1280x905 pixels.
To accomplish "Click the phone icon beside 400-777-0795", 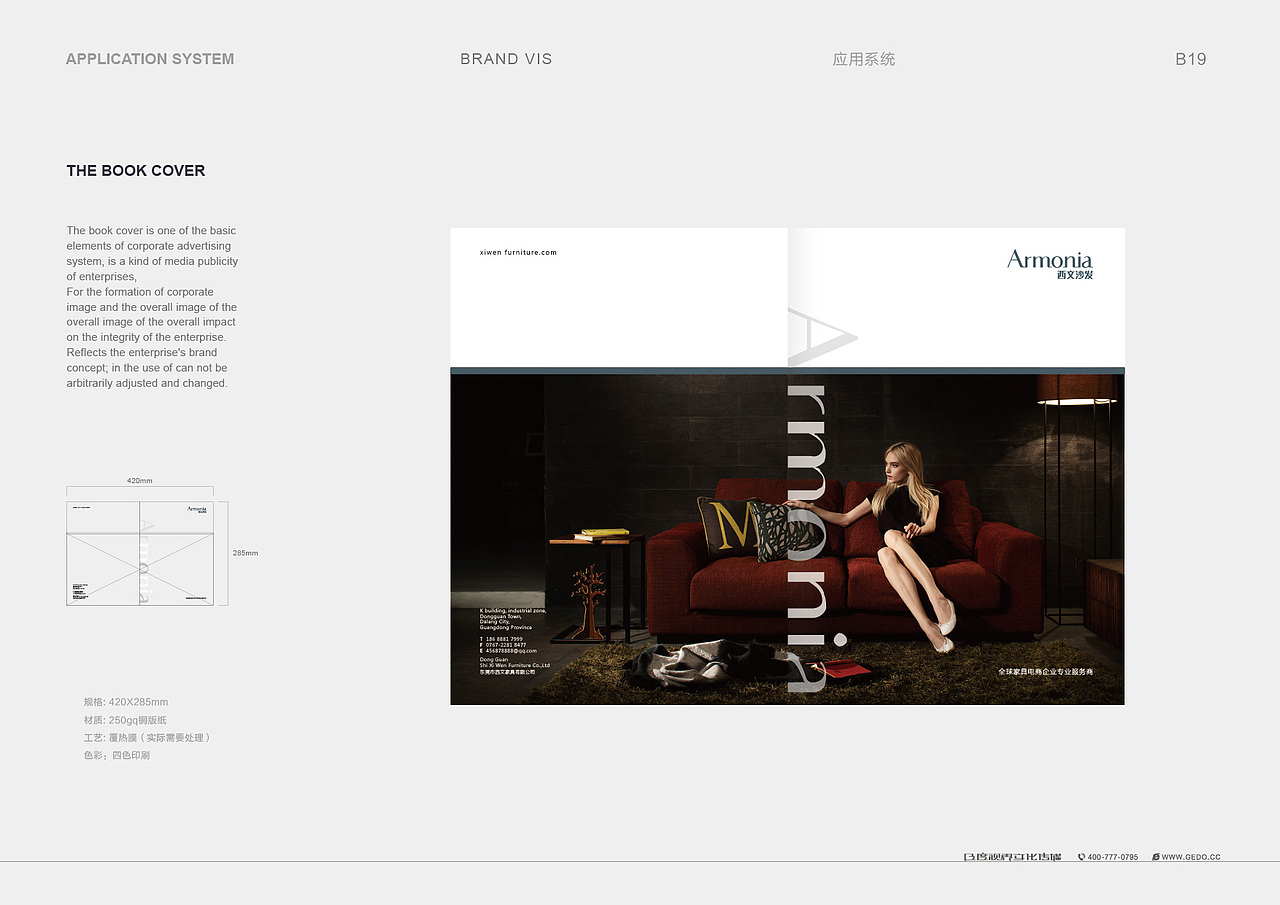I will tap(1081, 857).
